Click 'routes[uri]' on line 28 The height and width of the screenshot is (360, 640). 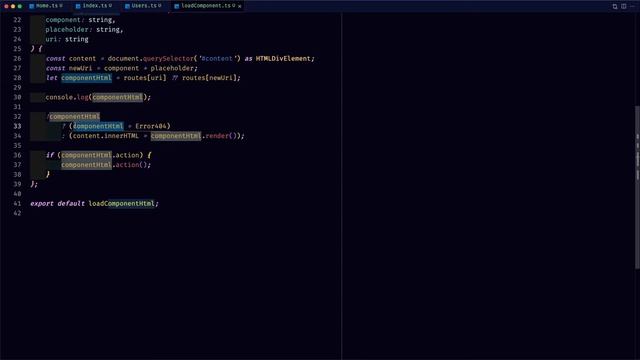(x=145, y=78)
